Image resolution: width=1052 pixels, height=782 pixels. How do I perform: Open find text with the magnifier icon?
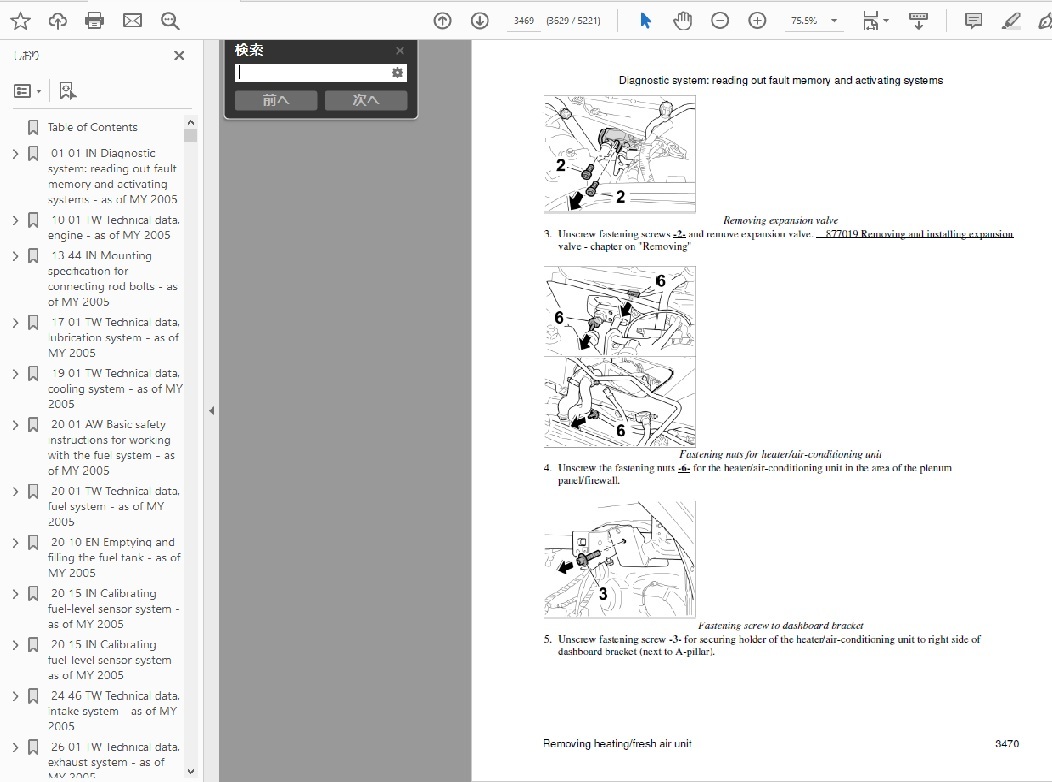[170, 21]
